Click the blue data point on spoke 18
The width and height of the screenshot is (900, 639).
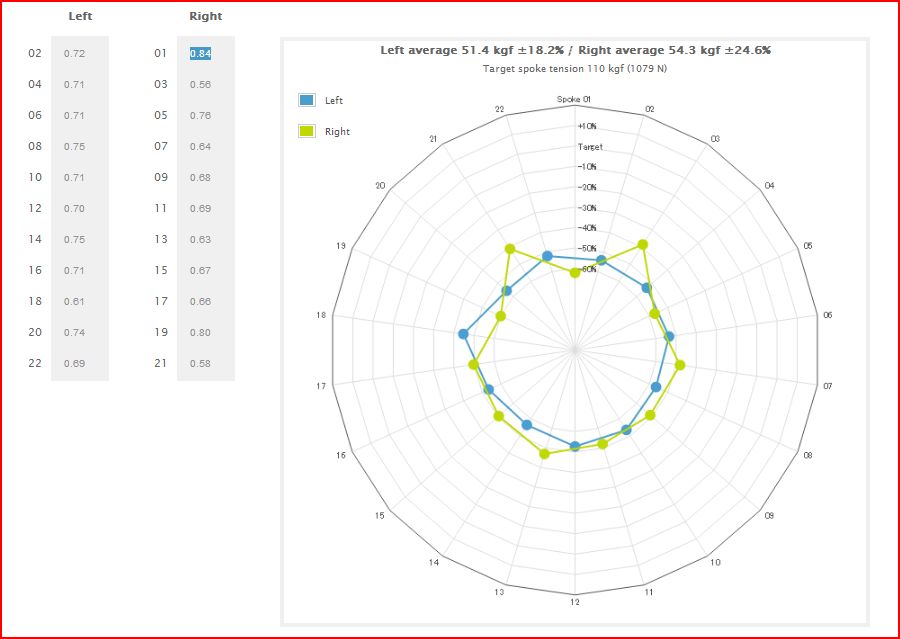tap(463, 334)
